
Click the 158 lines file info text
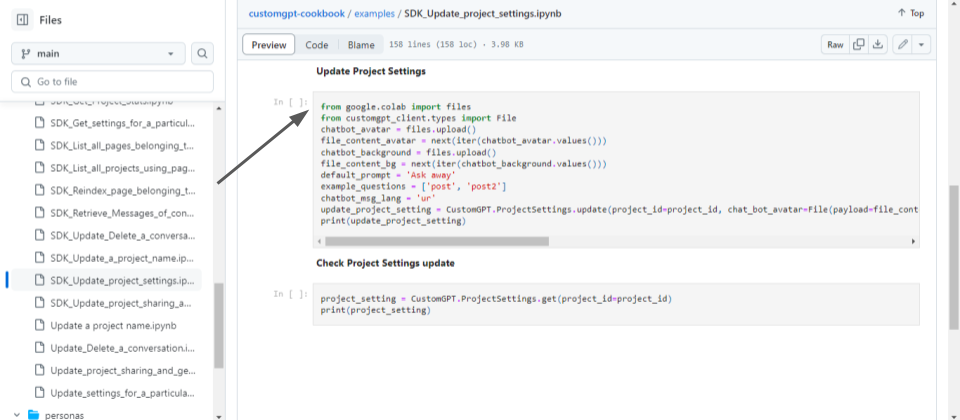(456, 45)
